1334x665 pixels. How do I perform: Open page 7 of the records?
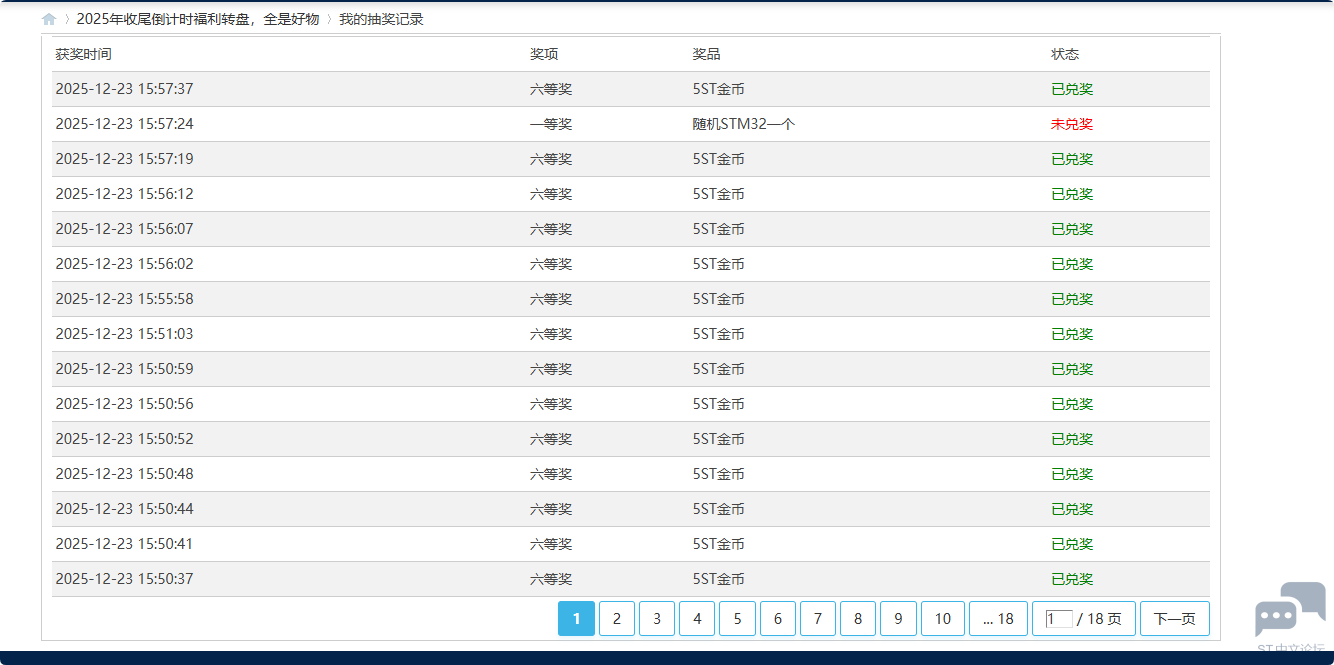(818, 618)
